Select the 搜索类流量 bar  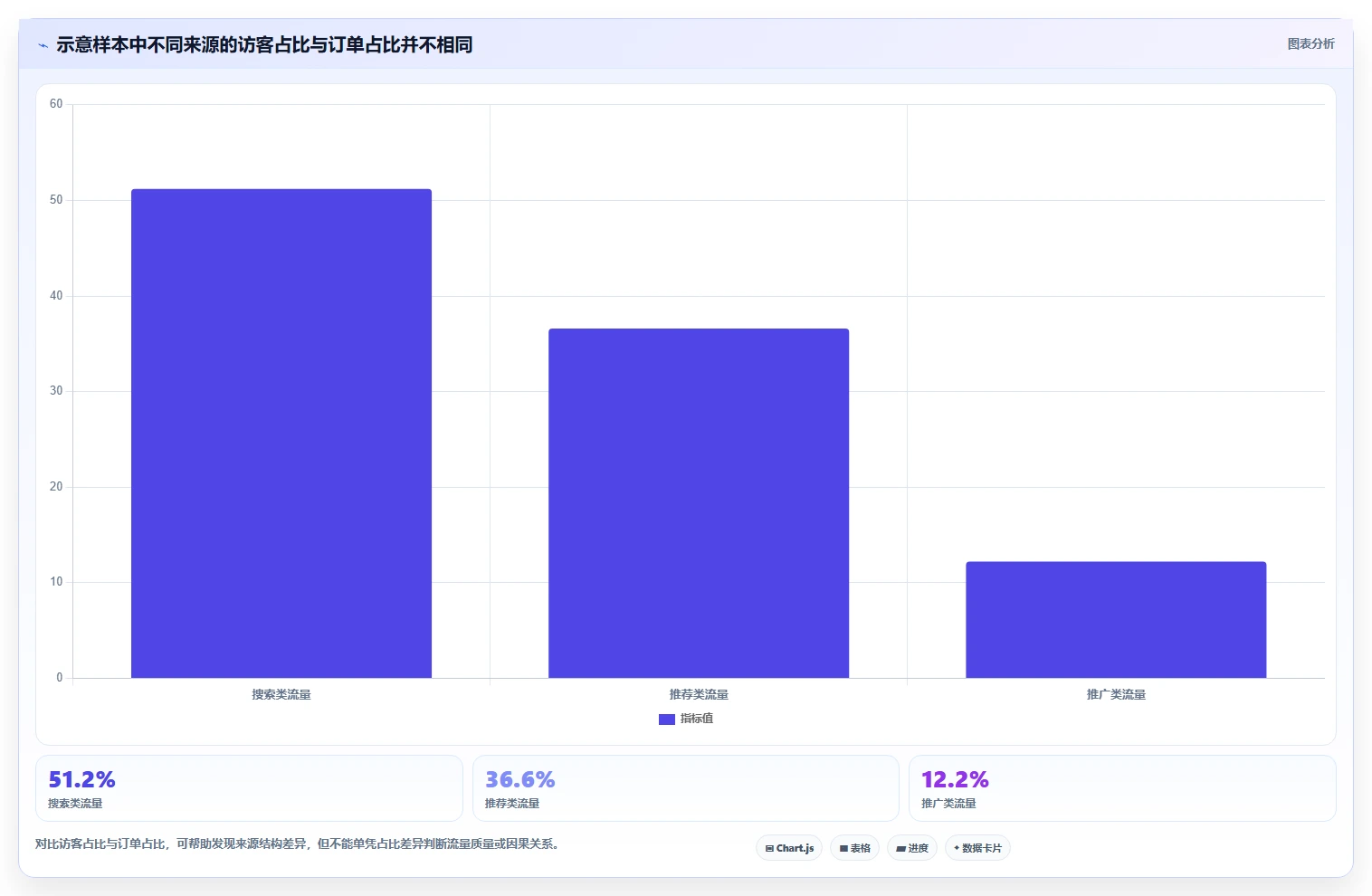pyautogui.click(x=281, y=434)
